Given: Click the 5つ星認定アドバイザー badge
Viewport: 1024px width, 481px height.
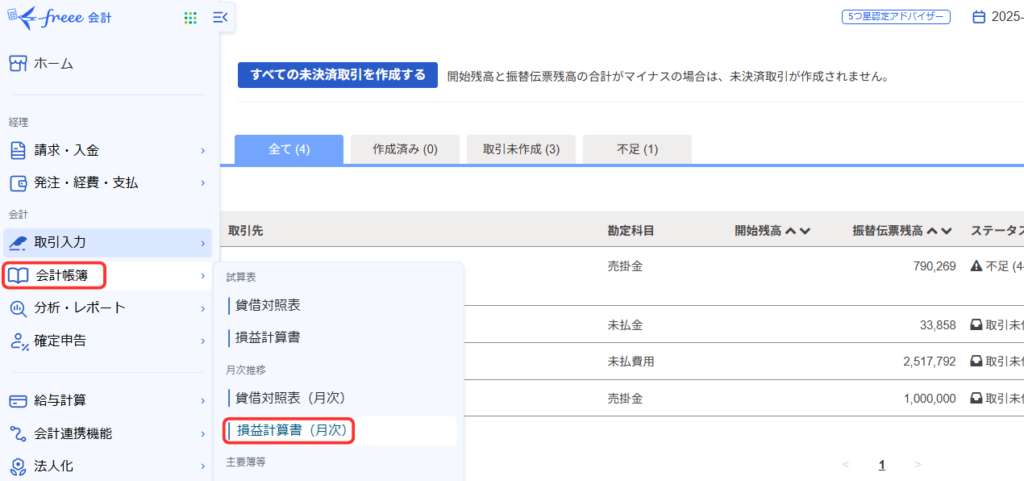Looking at the screenshot, I should point(894,17).
